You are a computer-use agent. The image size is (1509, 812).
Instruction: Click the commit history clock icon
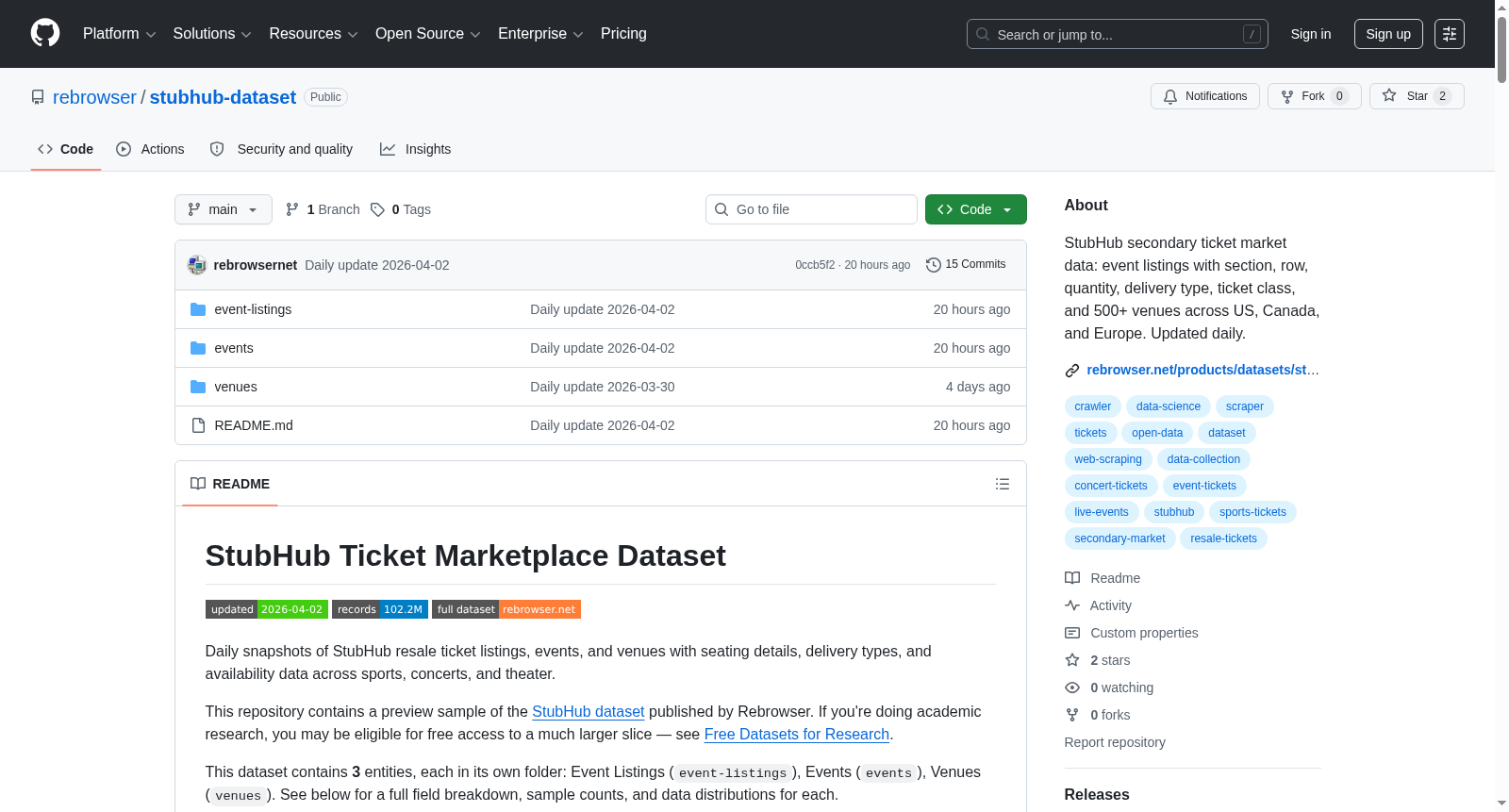coord(934,265)
